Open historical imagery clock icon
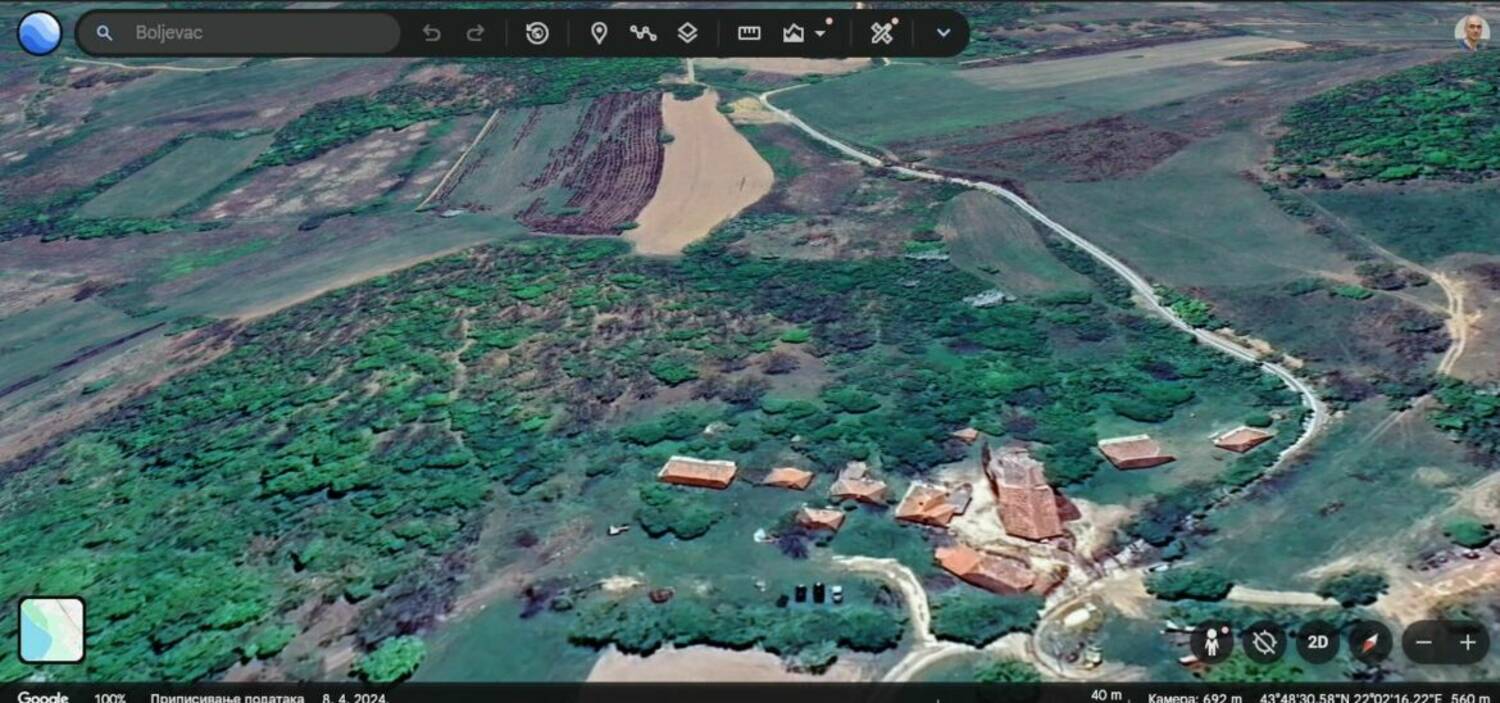The width and height of the screenshot is (1500, 703). pos(537,33)
